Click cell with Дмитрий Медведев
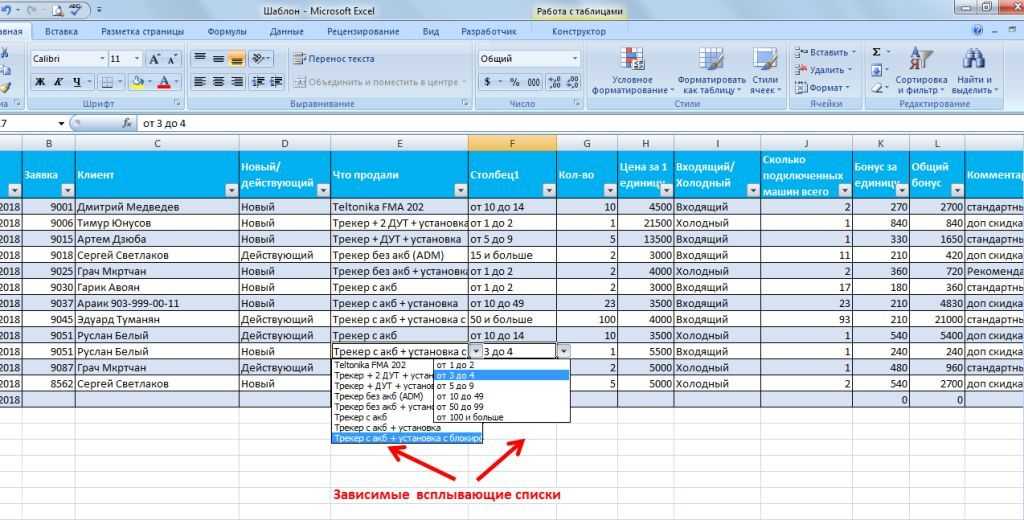 157,206
